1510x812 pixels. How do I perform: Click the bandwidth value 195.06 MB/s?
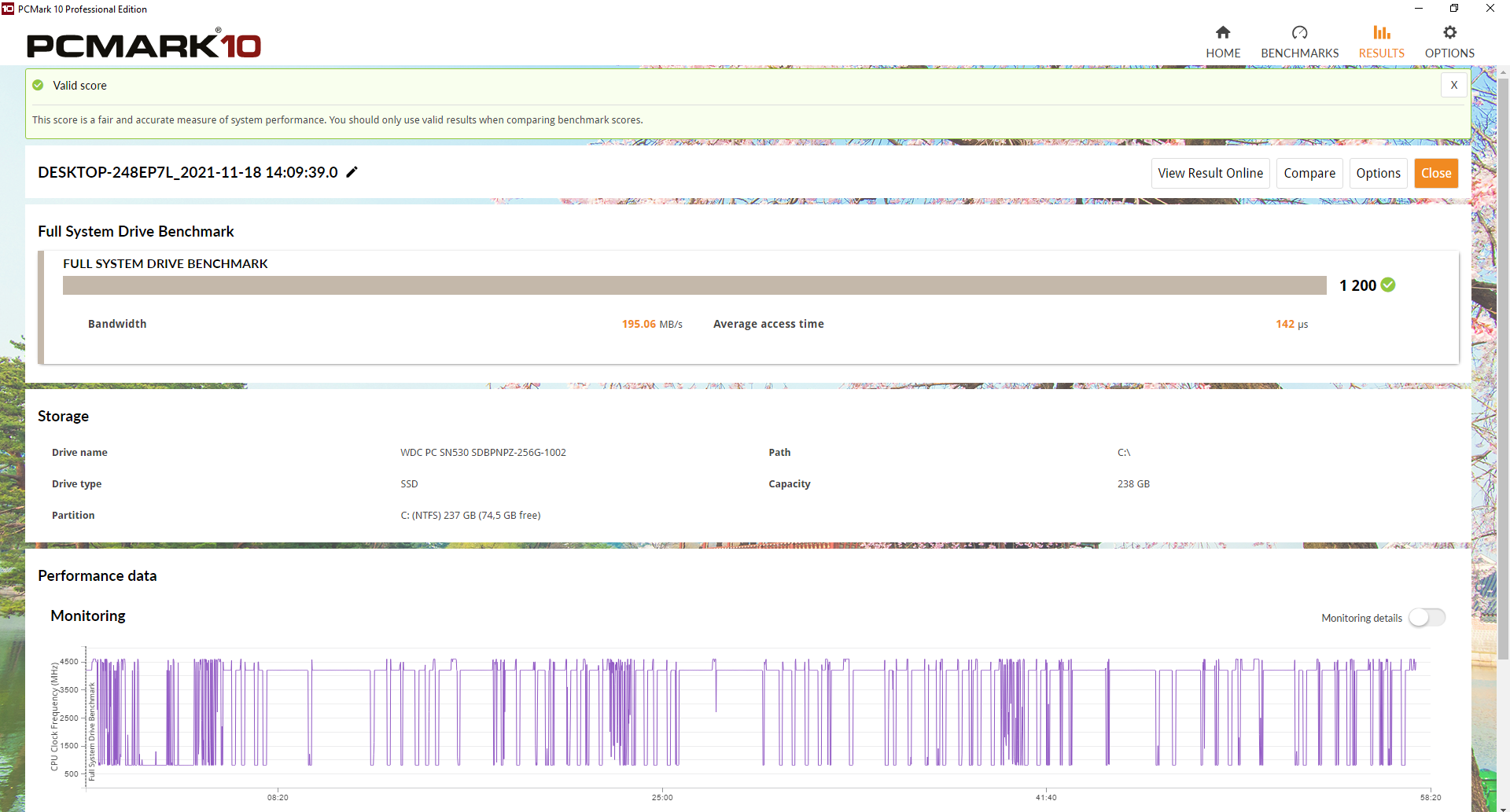pos(652,324)
